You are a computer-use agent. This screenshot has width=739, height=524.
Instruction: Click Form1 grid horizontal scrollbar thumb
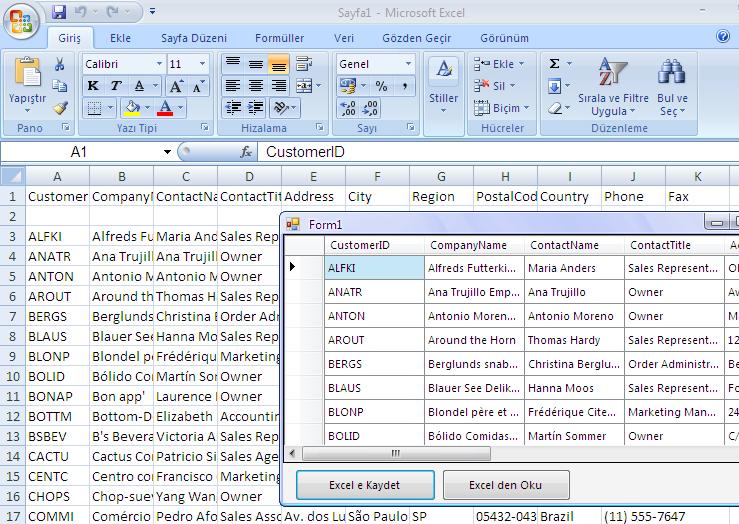[x=396, y=454]
